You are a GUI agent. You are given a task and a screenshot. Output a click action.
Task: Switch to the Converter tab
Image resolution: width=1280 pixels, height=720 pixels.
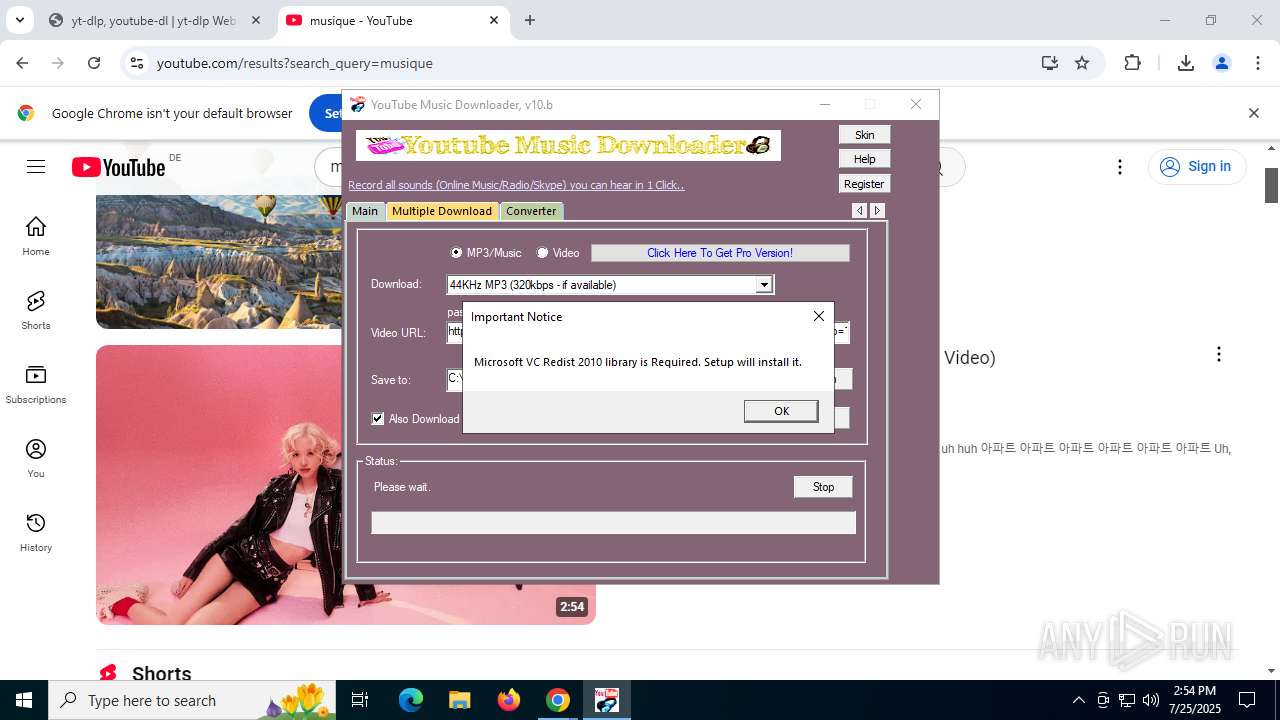[531, 211]
